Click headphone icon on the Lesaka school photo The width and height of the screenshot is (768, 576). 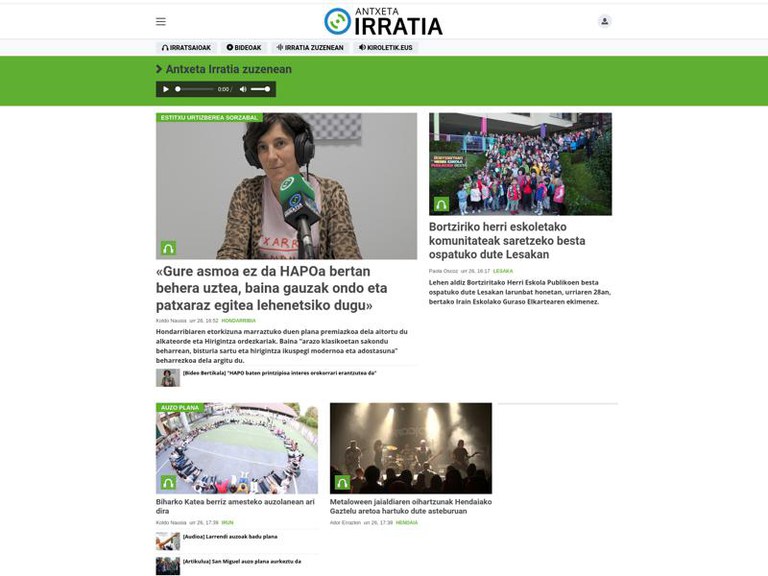coord(441,204)
